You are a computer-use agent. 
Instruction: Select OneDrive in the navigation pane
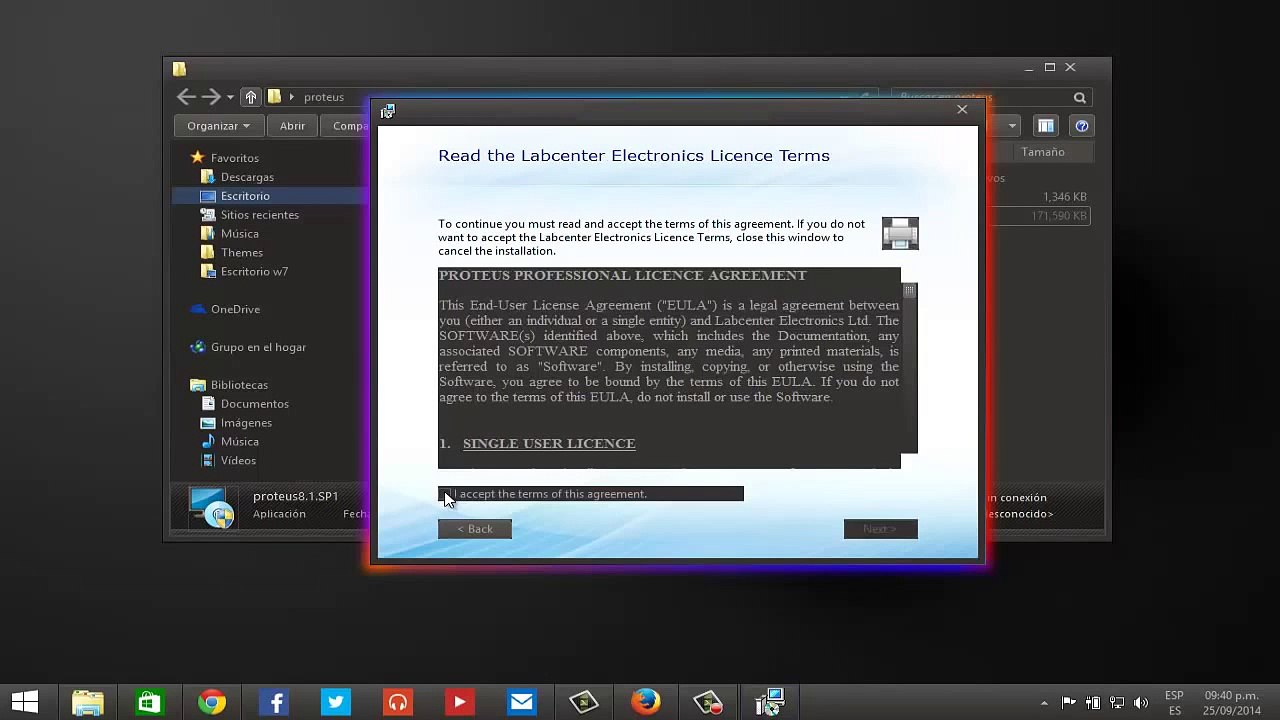(235, 310)
